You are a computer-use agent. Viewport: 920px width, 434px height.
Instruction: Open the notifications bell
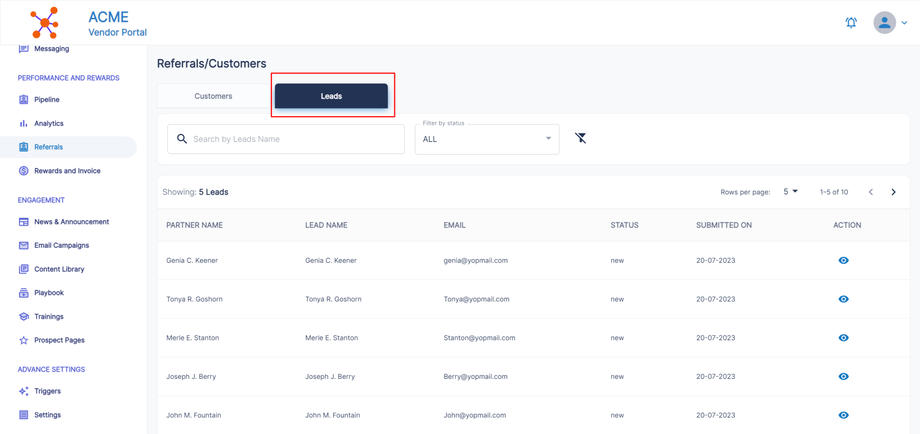(x=851, y=23)
